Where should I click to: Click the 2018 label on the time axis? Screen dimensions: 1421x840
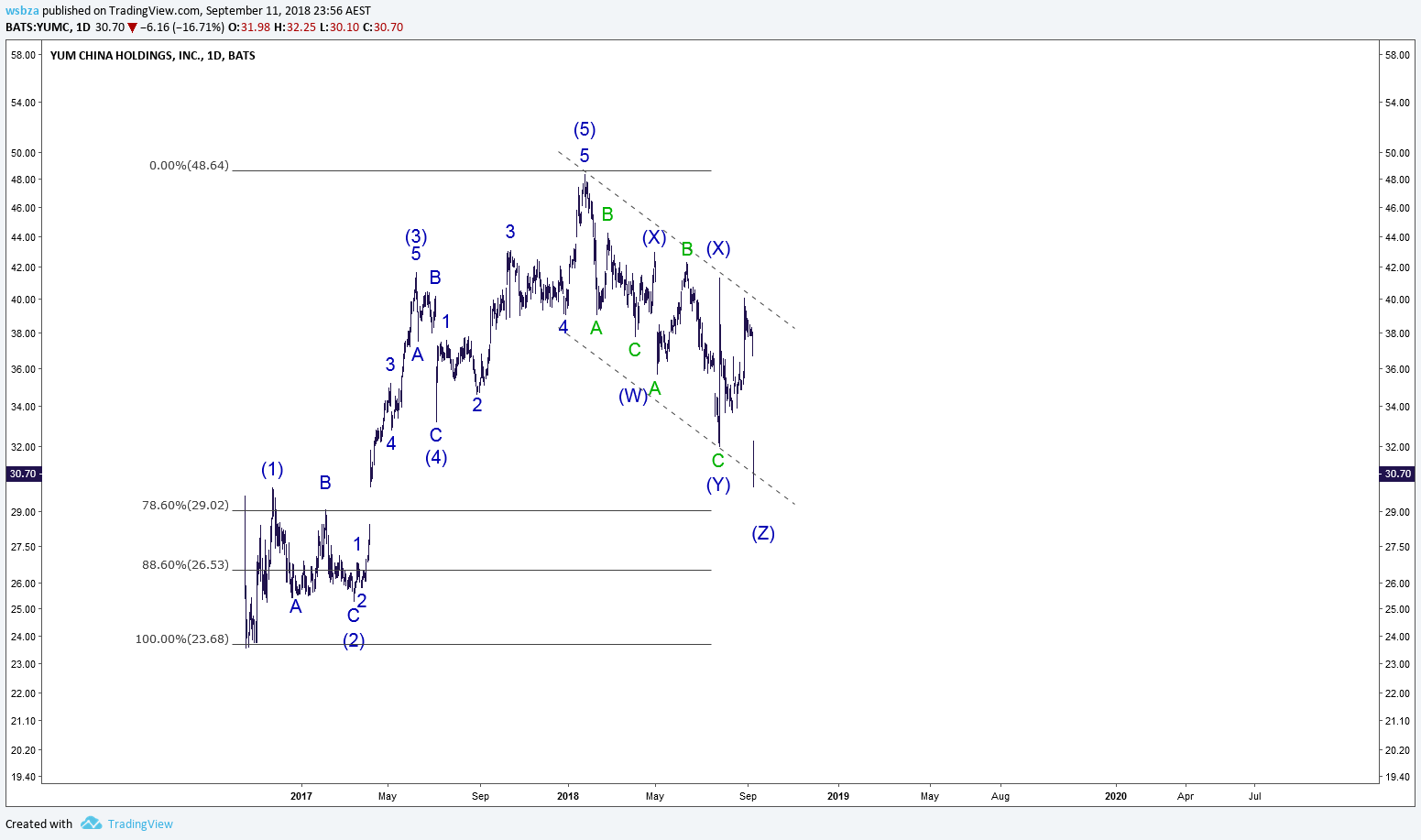pos(568,796)
